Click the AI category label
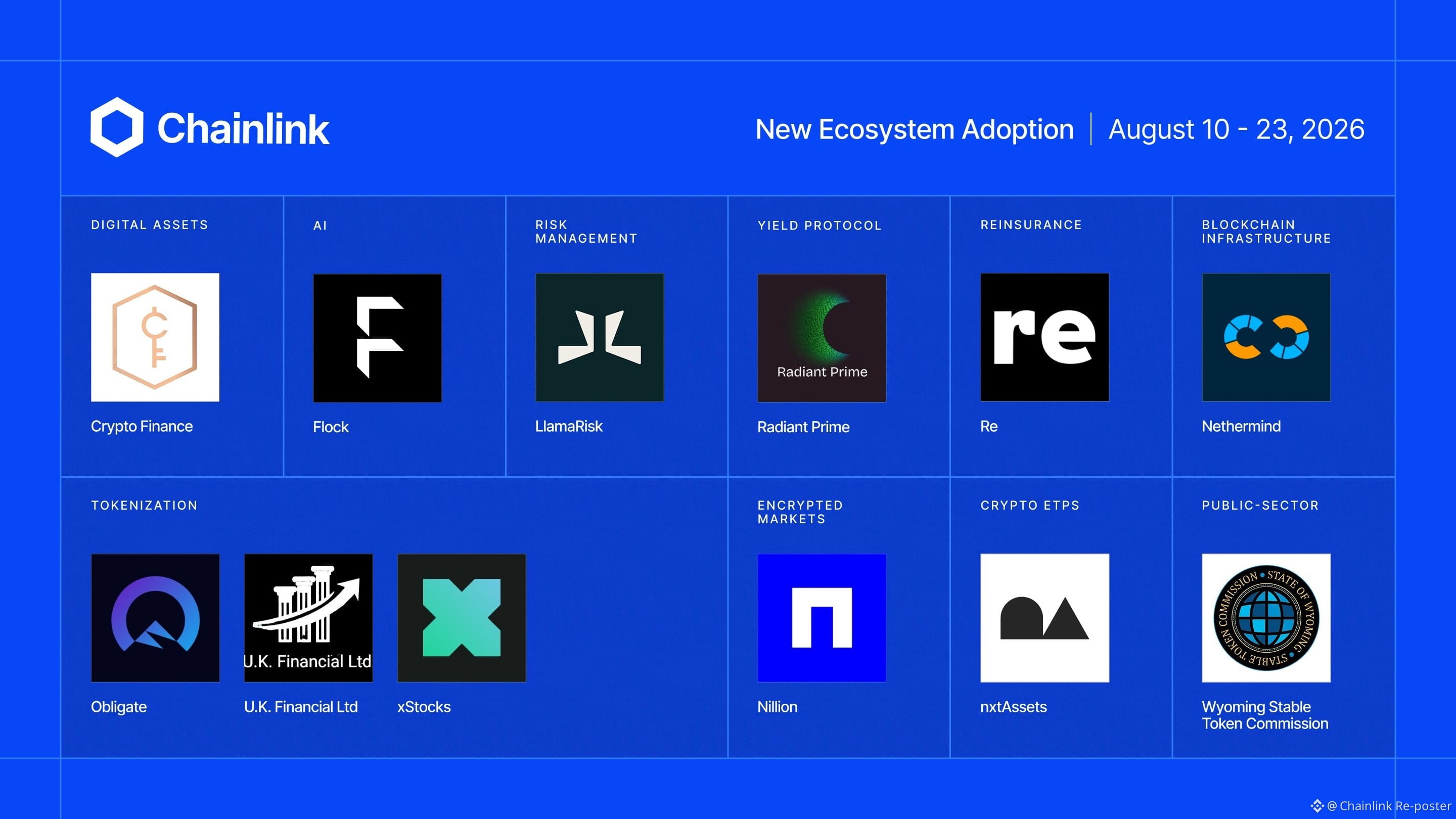 pyautogui.click(x=321, y=225)
